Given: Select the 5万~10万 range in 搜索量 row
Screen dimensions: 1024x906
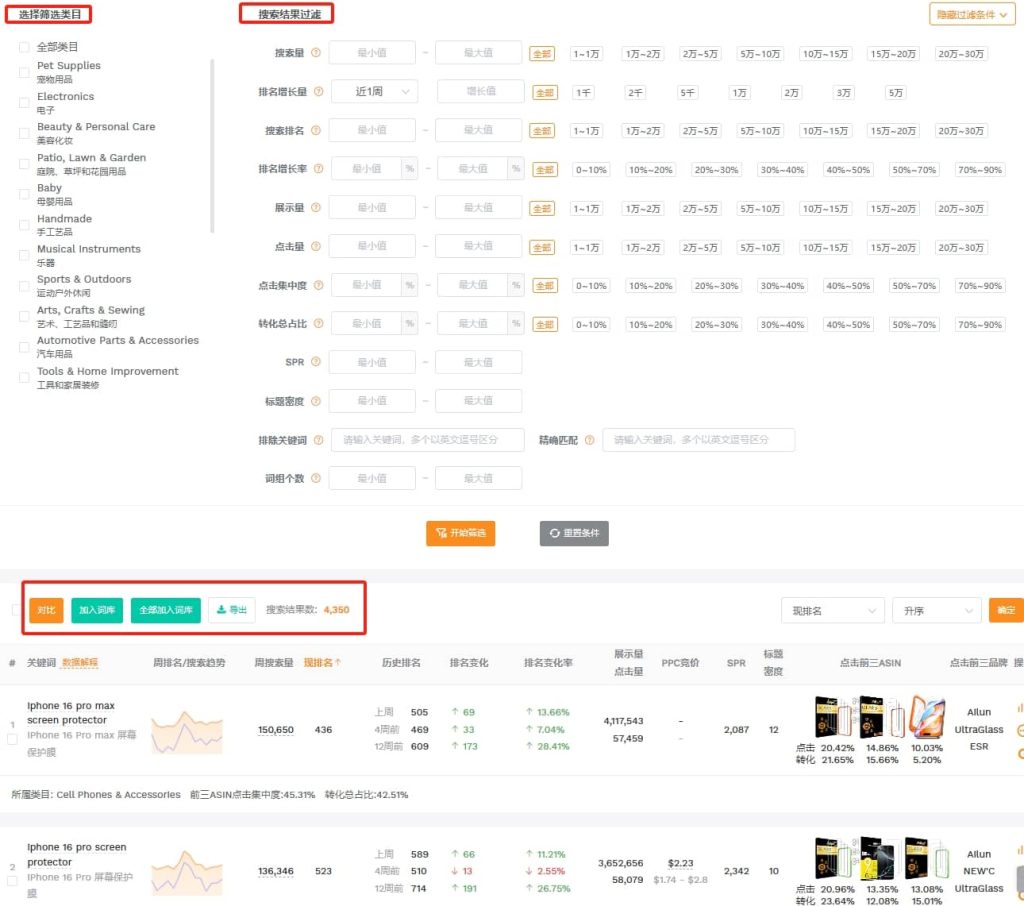Looking at the screenshot, I should point(759,54).
